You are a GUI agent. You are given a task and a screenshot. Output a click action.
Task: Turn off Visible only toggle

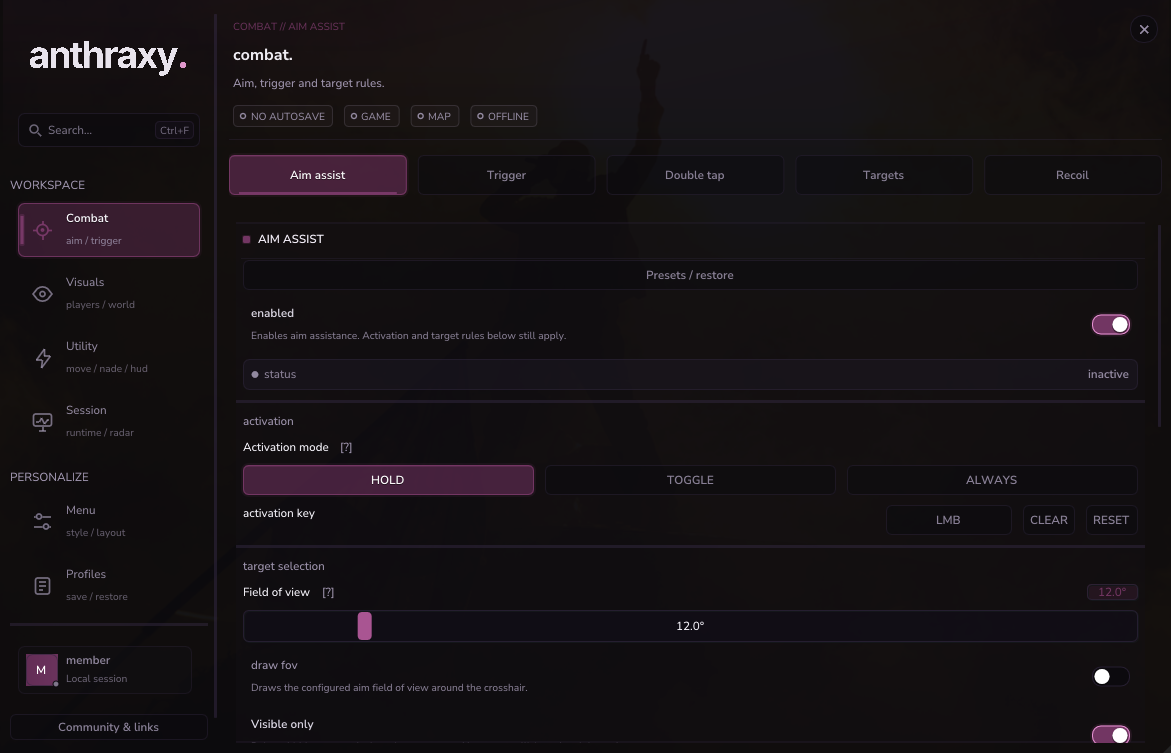tap(1111, 735)
